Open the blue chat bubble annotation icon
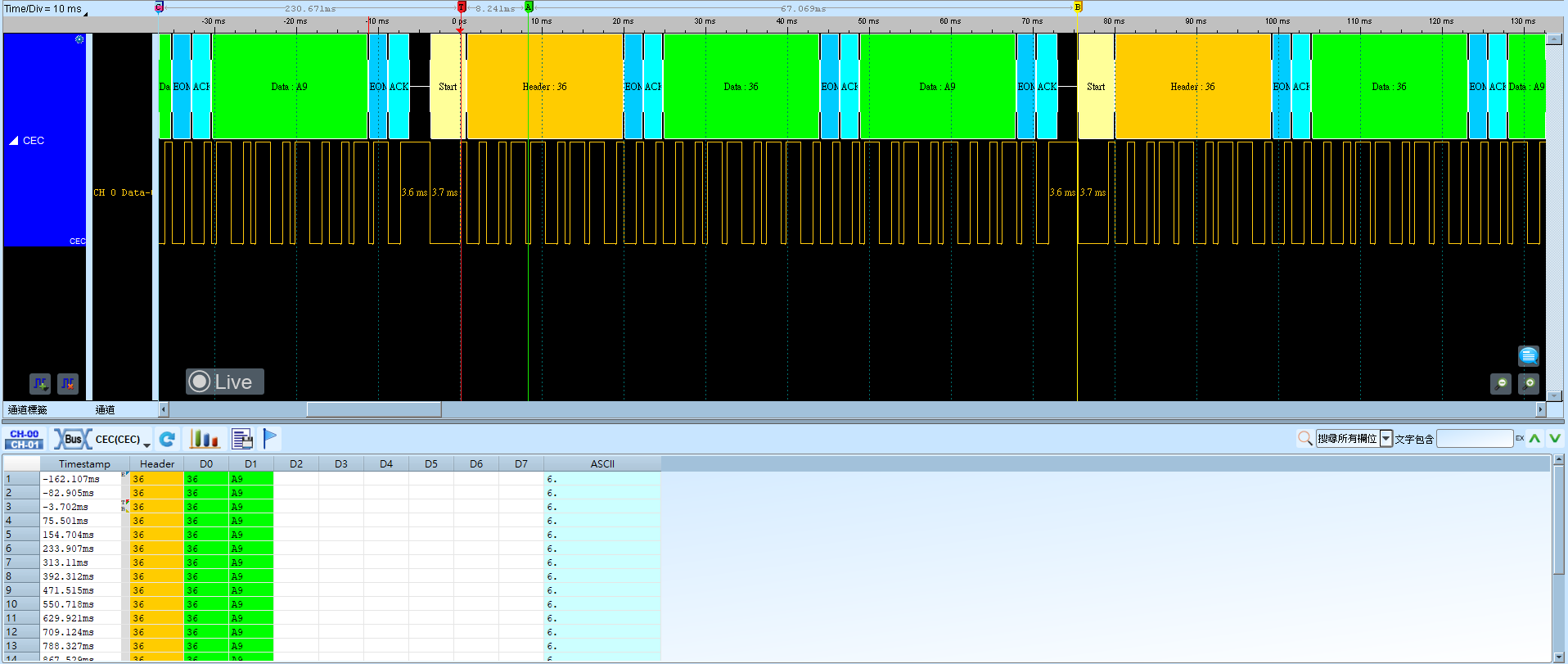1568x664 pixels. (x=1529, y=355)
